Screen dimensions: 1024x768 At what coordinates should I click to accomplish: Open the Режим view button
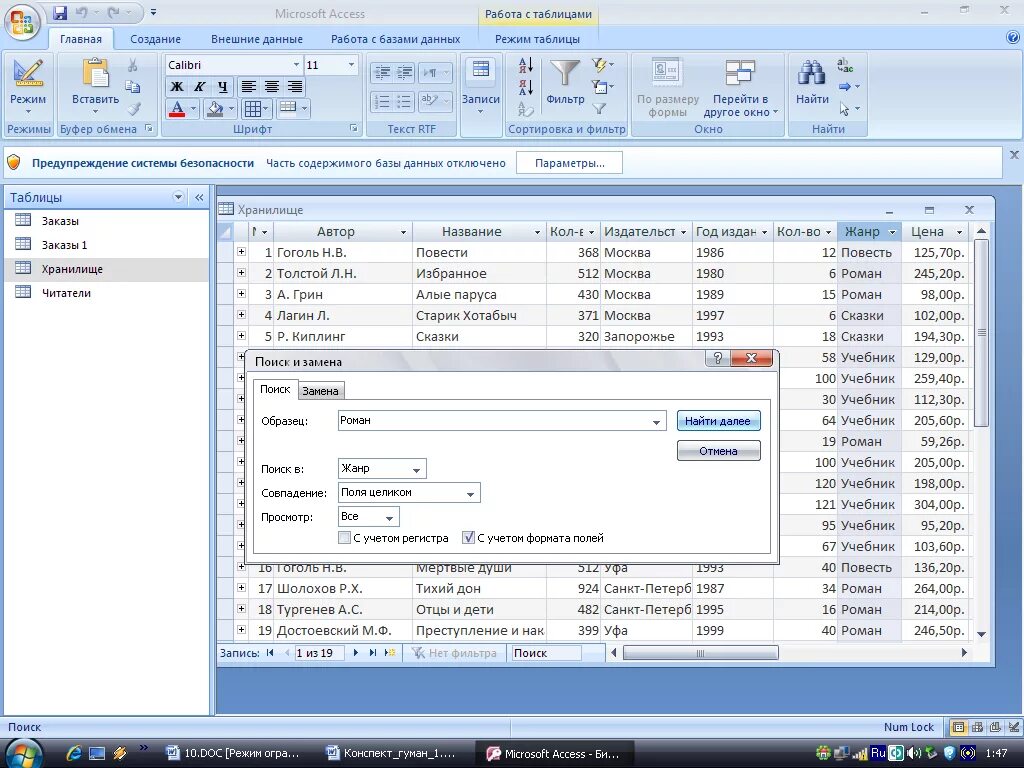pyautogui.click(x=27, y=87)
